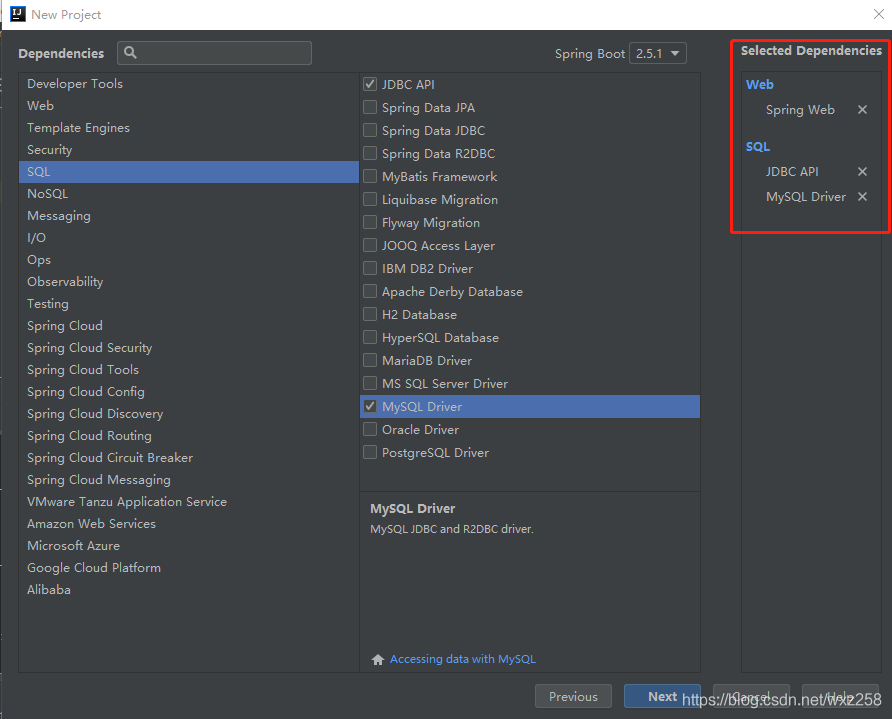The width and height of the screenshot is (892, 719).
Task: Remove Spring Web from selected dependencies
Action: tap(862, 110)
